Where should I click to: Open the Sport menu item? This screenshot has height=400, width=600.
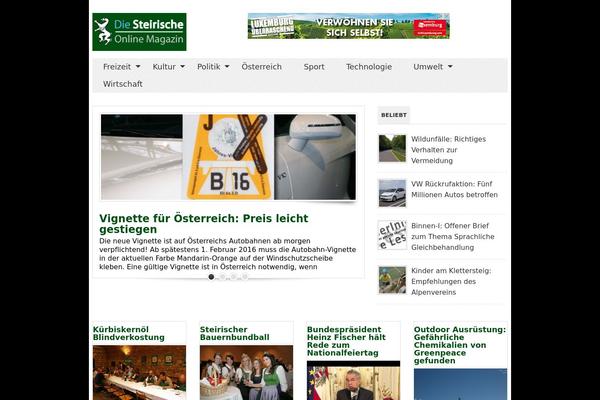(314, 67)
